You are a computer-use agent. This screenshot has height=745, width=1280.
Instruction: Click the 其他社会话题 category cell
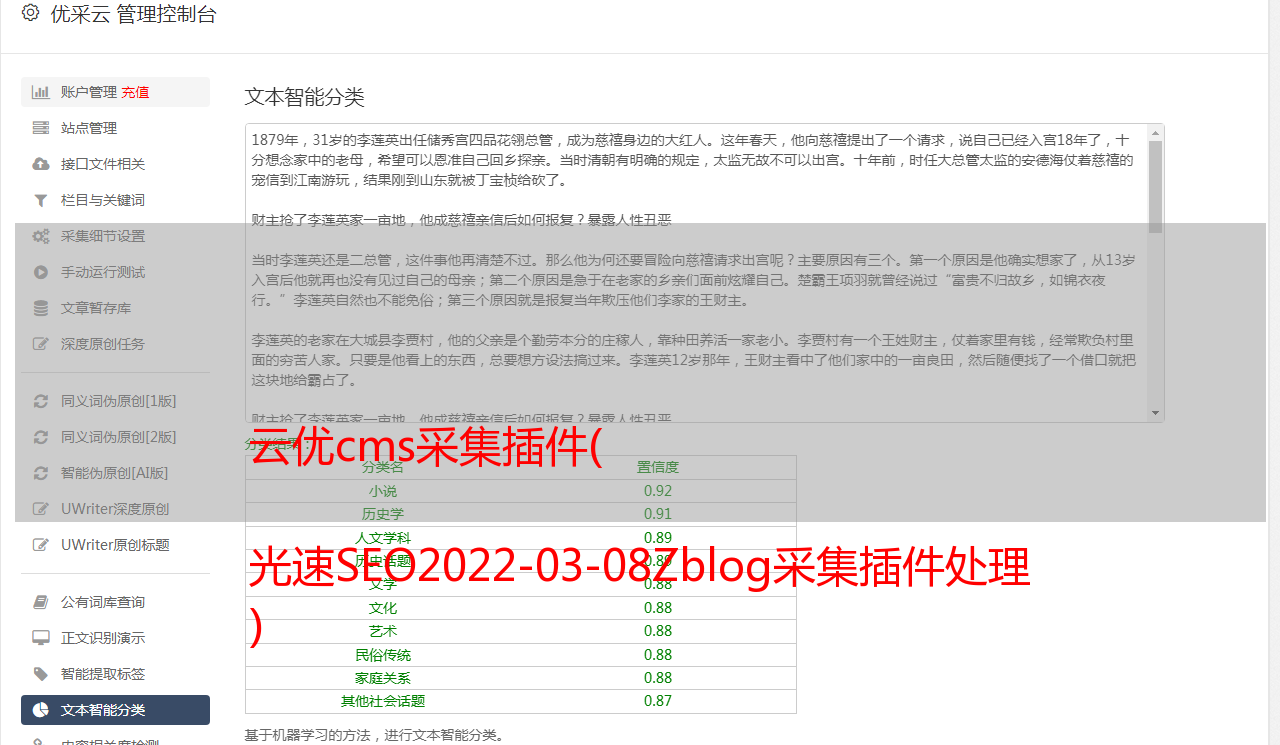coord(383,701)
